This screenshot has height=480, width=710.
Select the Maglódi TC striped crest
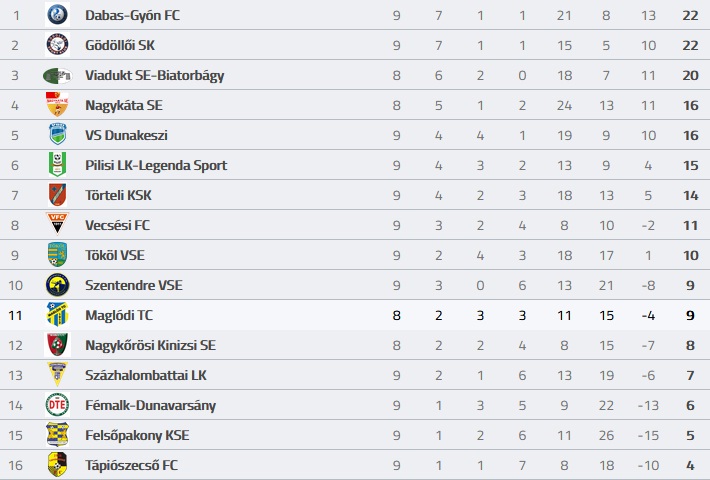[58, 315]
